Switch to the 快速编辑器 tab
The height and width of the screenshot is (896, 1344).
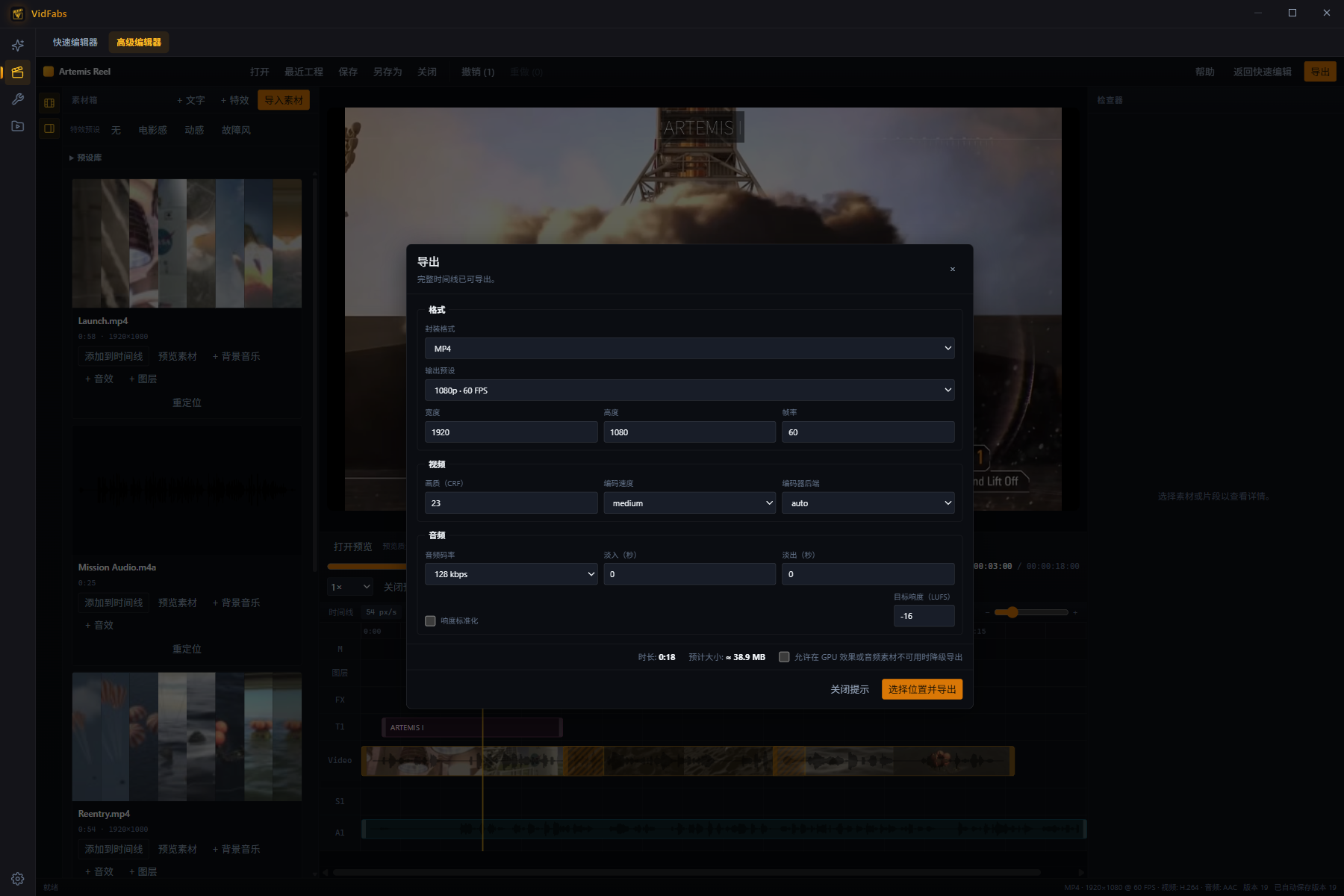pos(75,43)
